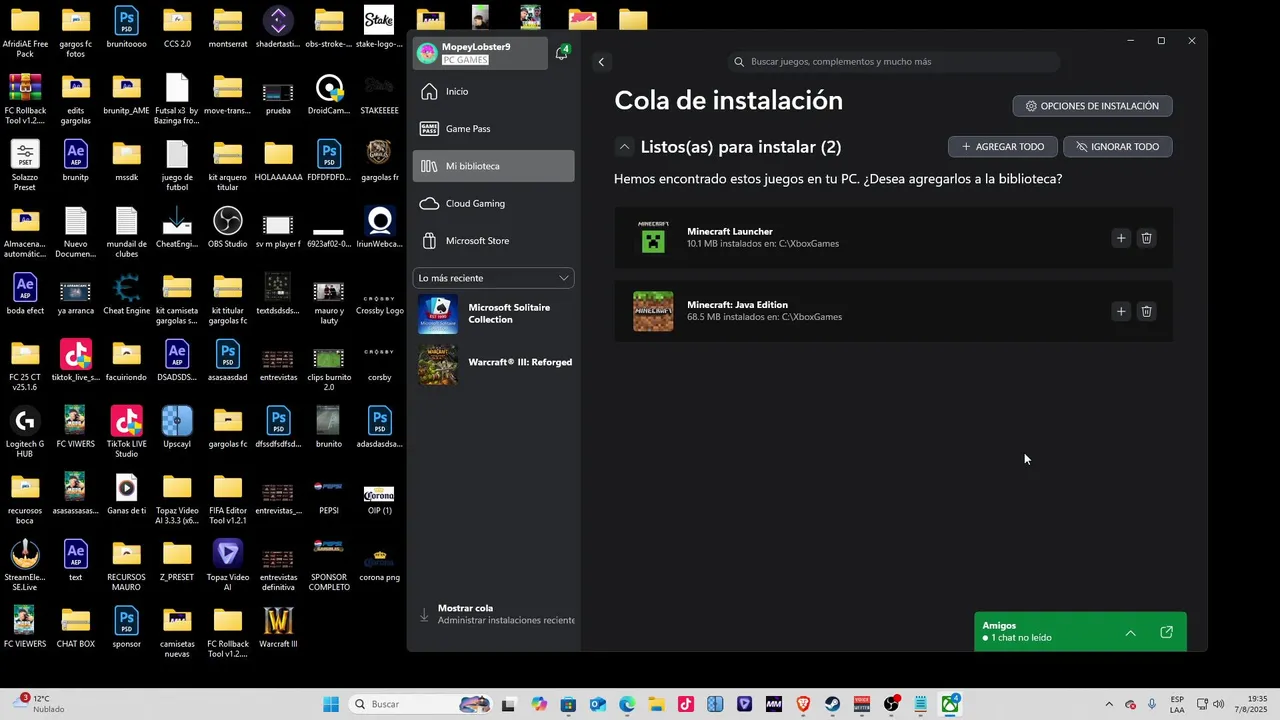Open volume control in system tray
The width and height of the screenshot is (1280, 720).
tap(1219, 704)
